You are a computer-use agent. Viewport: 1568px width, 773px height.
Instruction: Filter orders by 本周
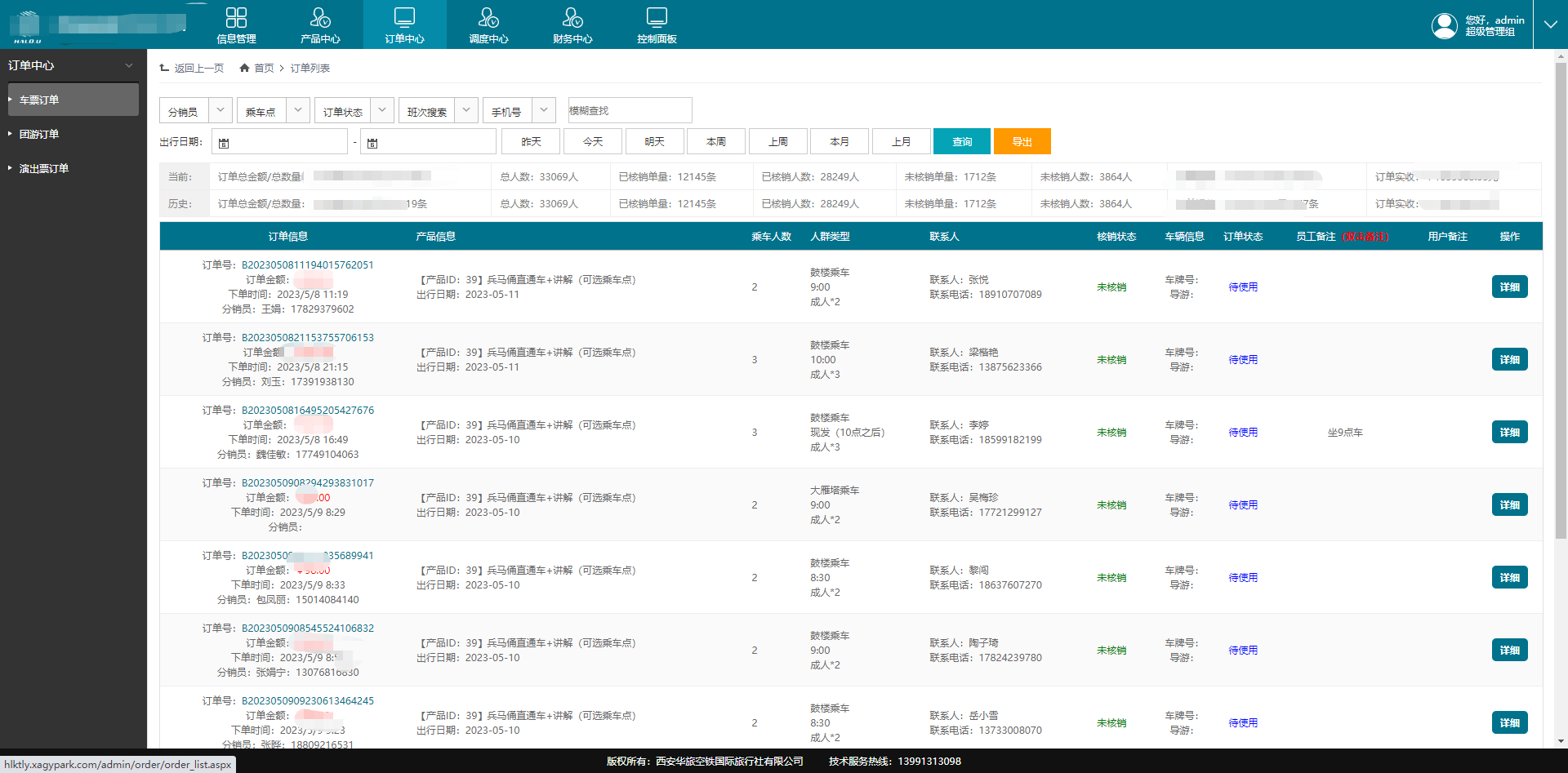716,141
